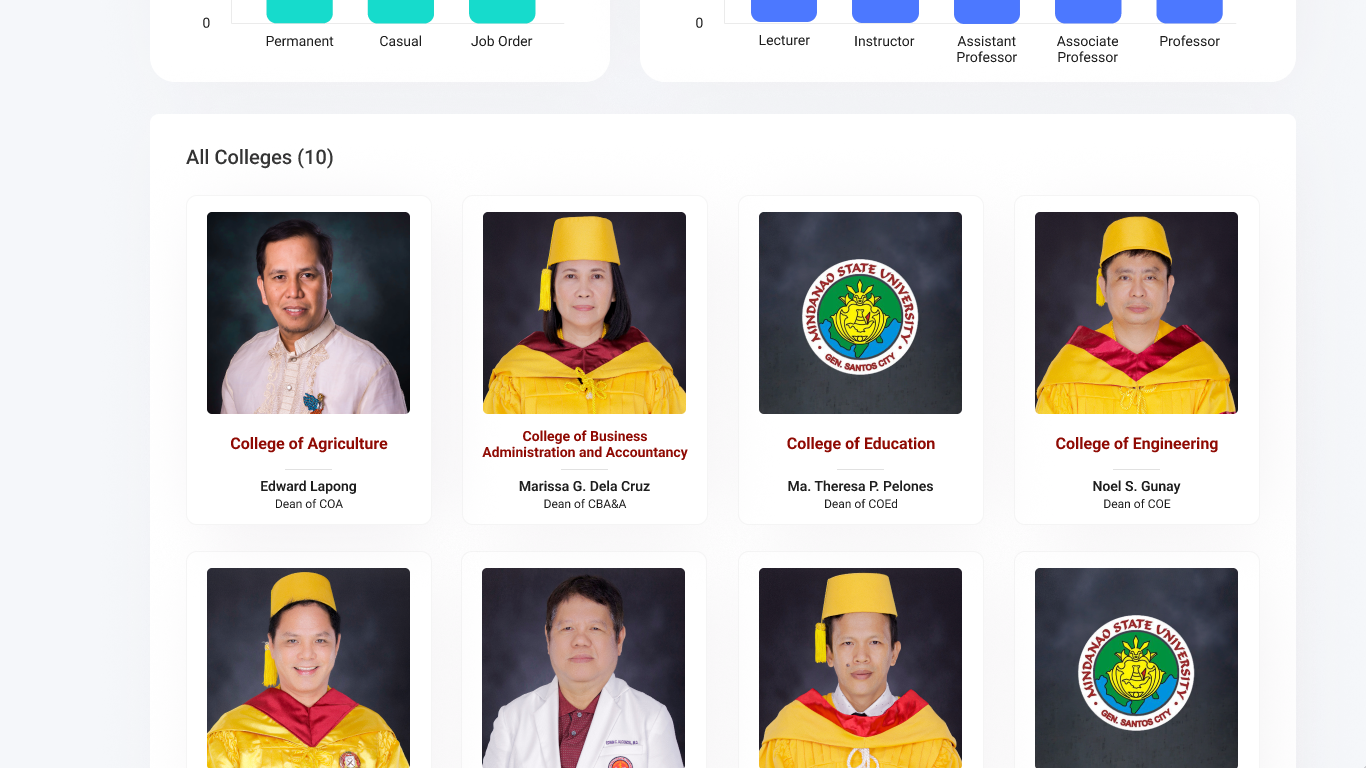
Task: Select the name Edward Lapong
Action: (309, 486)
